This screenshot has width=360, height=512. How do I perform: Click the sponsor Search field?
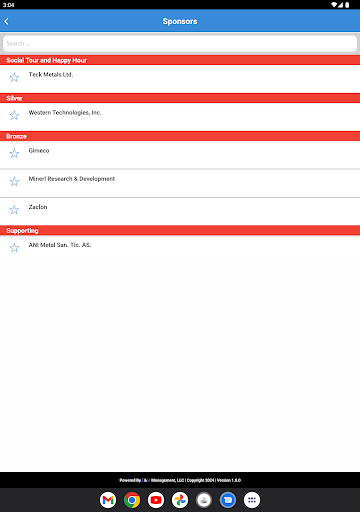(x=180, y=44)
